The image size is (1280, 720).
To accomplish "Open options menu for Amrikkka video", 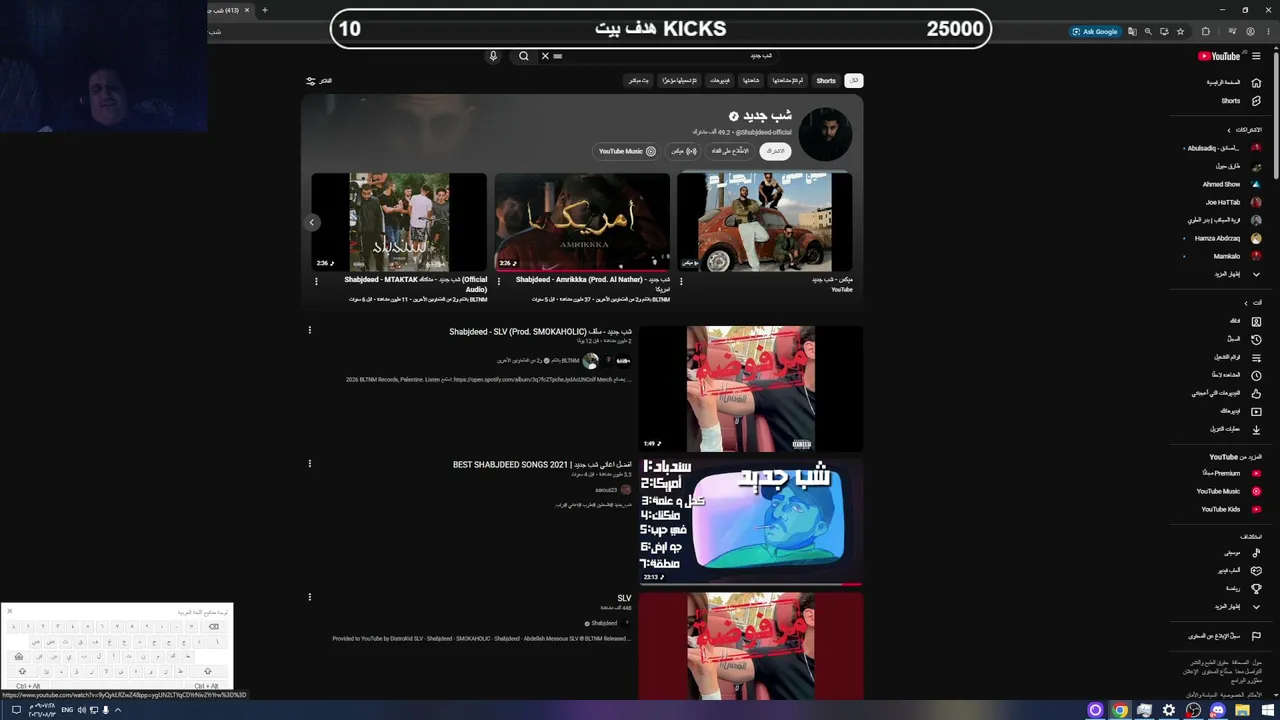I will point(499,282).
